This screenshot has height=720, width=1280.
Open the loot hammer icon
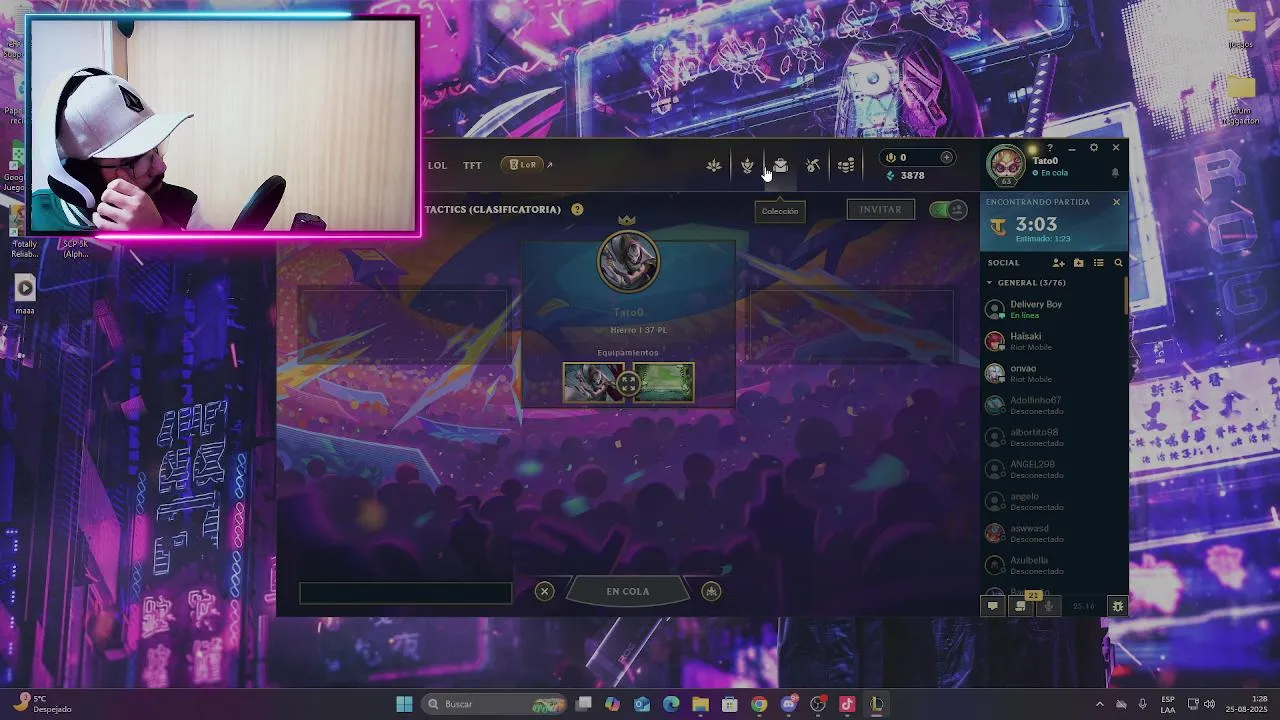pos(813,165)
